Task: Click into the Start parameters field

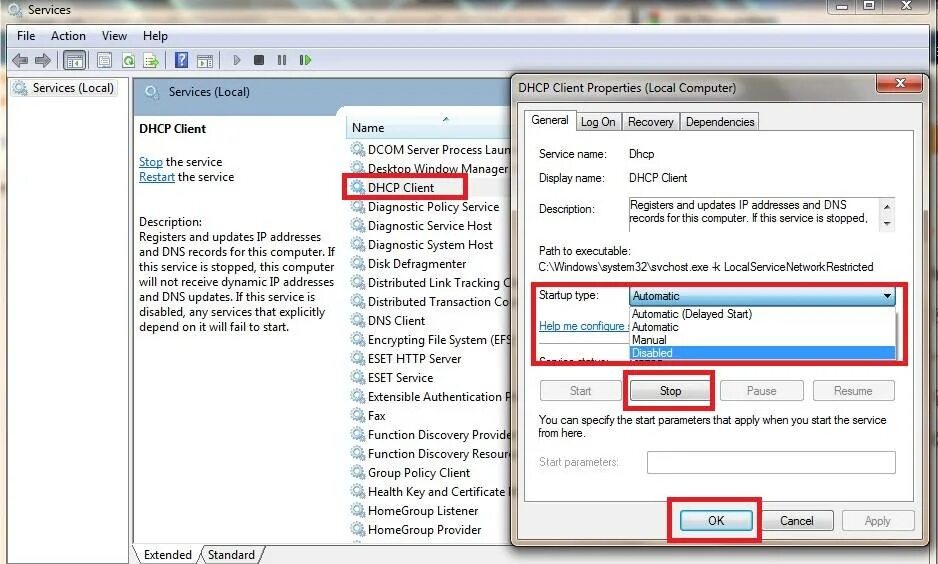Action: point(771,462)
